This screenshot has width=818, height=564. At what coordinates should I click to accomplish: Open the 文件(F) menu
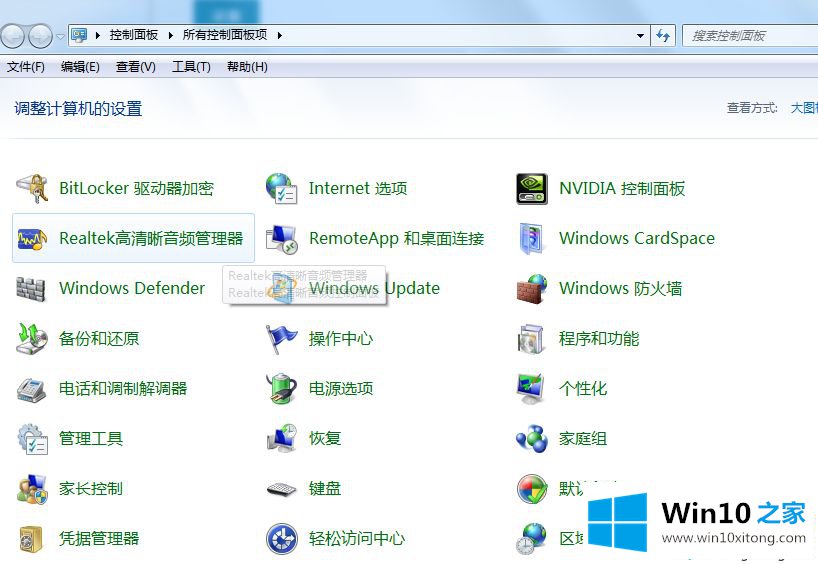26,67
